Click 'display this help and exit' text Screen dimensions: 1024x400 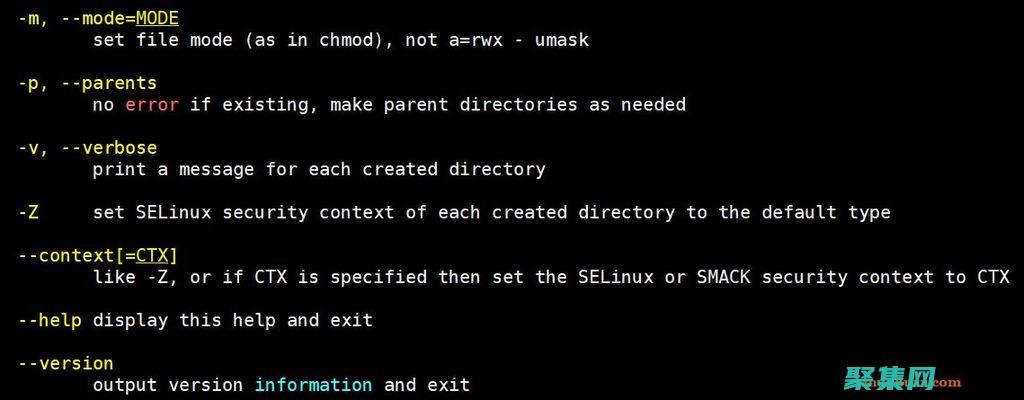233,320
